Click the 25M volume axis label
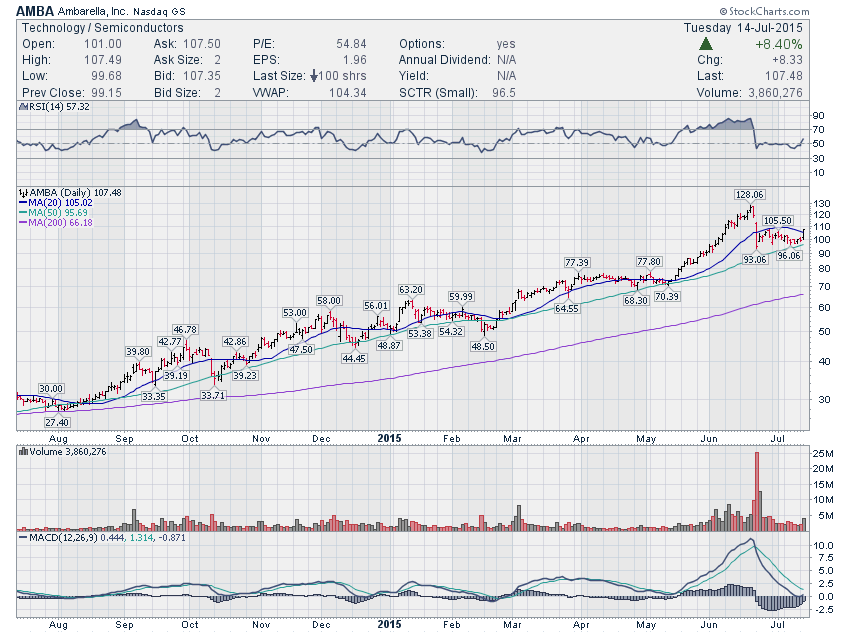This screenshot has height=633, width=850. pyautogui.click(x=822, y=453)
